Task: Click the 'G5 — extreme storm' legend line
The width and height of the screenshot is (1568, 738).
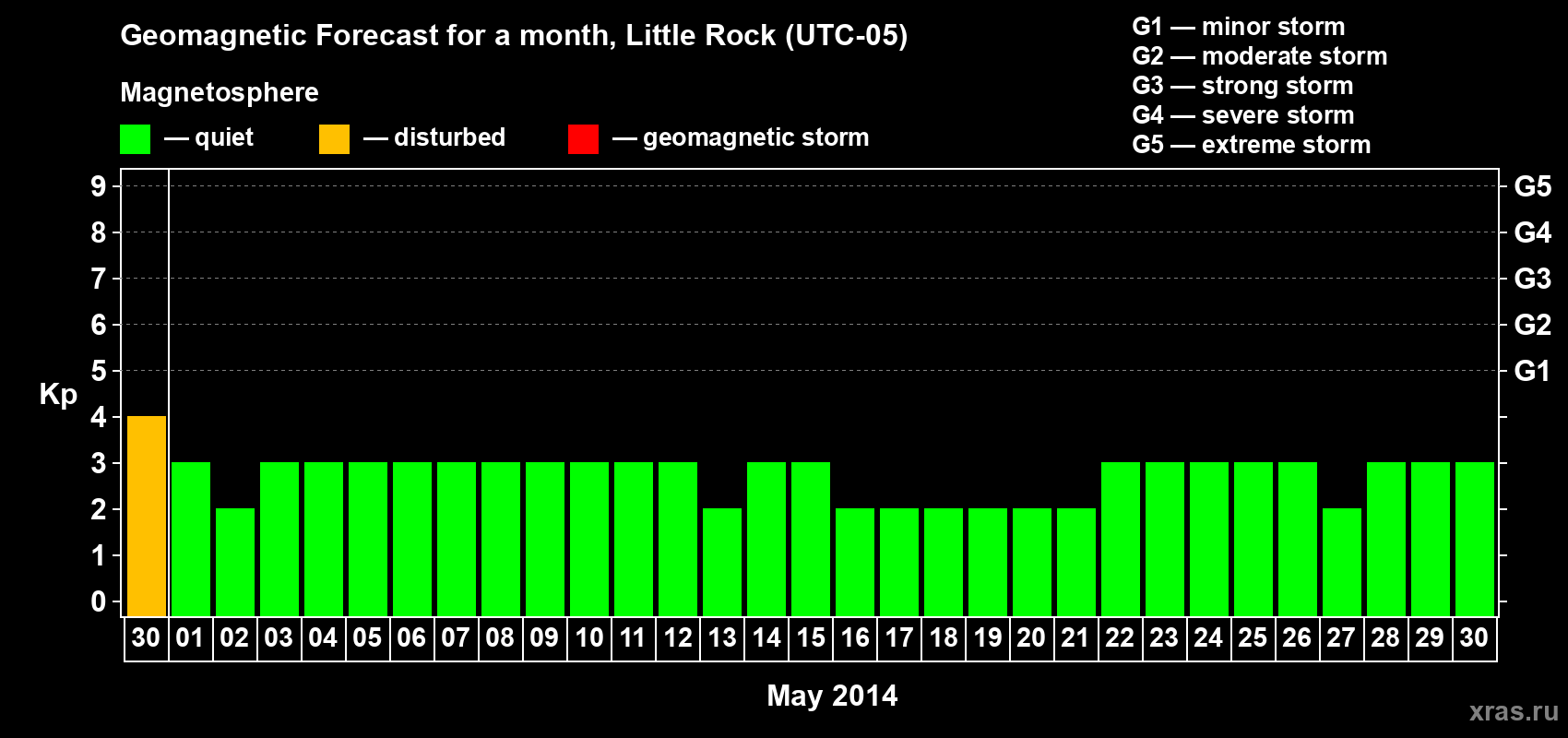Action: click(1252, 145)
